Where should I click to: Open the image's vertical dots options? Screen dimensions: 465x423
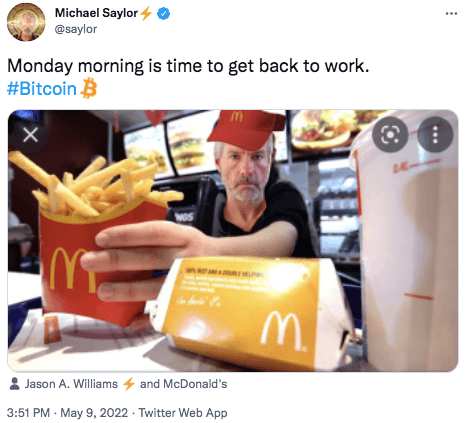tap(435, 135)
